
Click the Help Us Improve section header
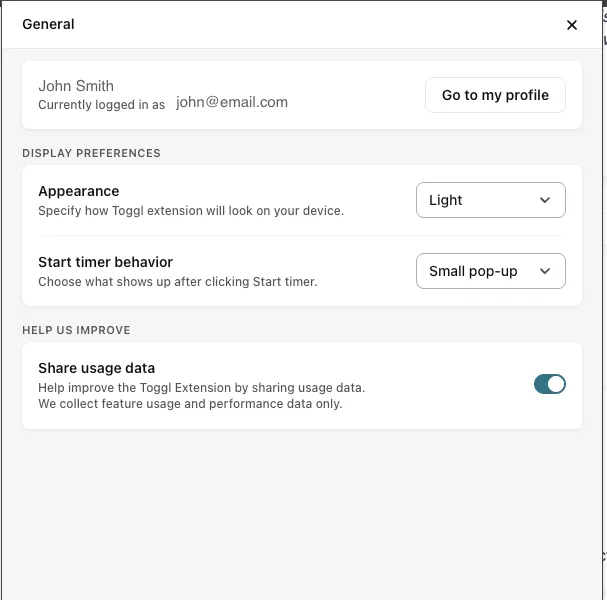(76, 330)
